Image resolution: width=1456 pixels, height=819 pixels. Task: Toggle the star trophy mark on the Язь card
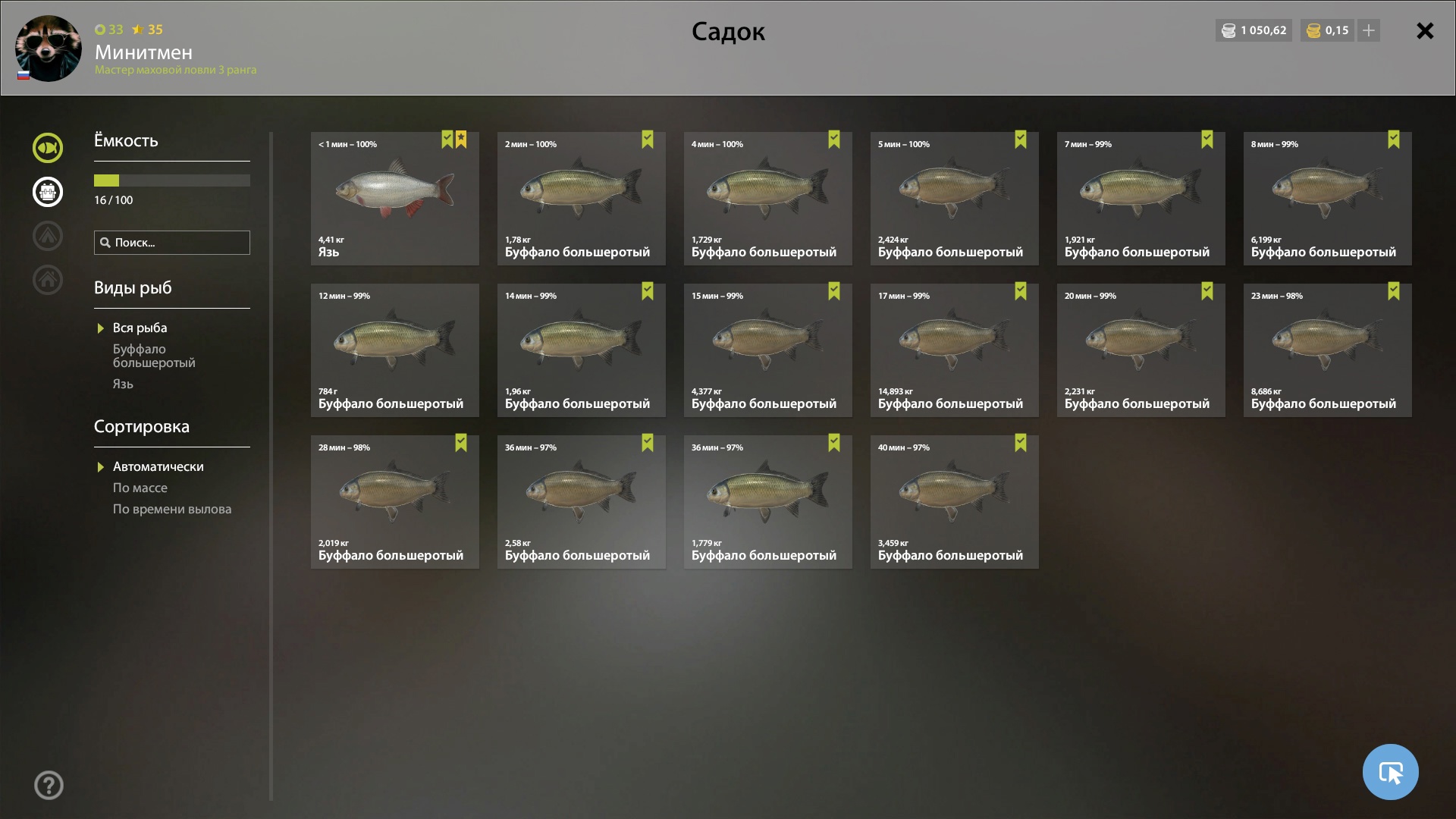pyautogui.click(x=461, y=140)
